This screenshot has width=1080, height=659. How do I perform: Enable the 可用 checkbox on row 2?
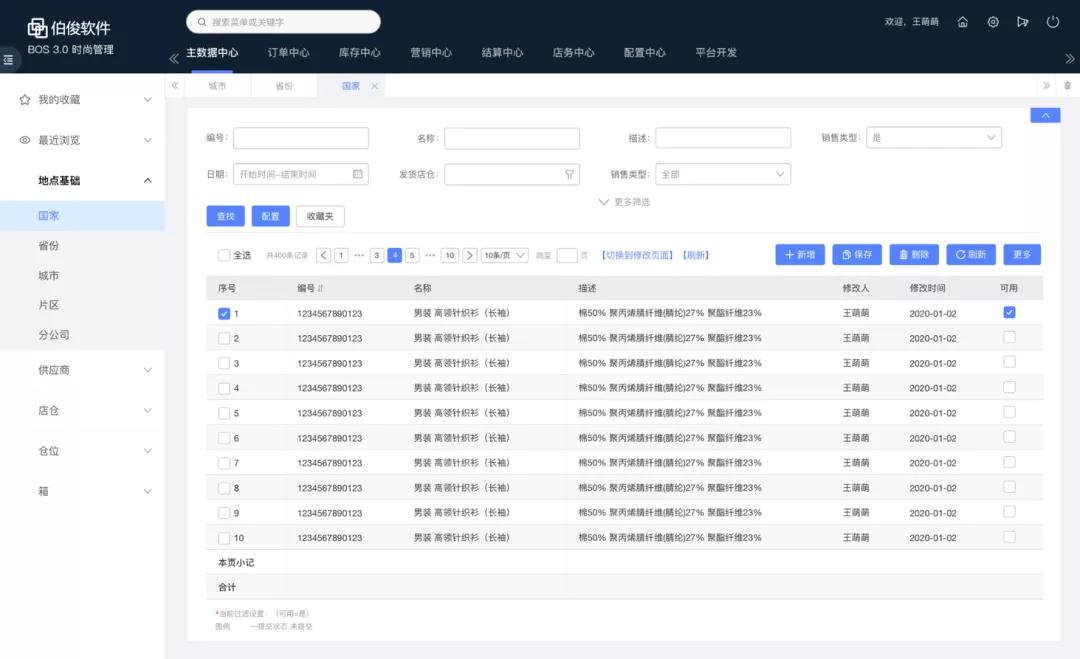tap(1010, 337)
